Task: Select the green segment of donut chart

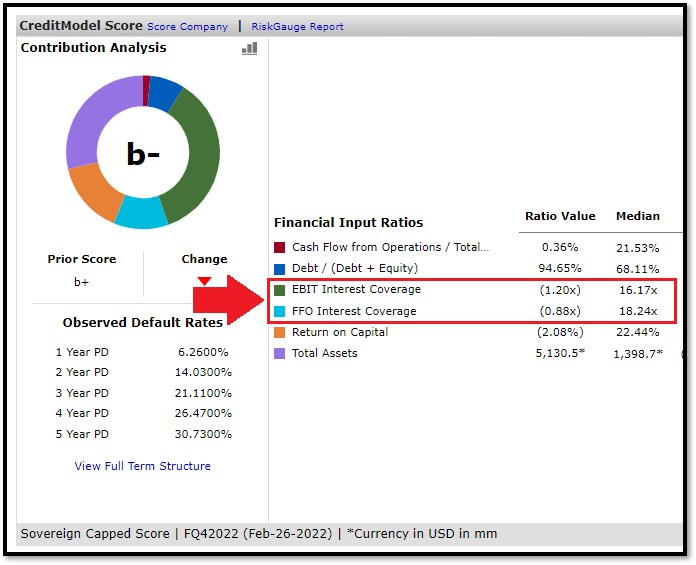Action: (x=198, y=150)
